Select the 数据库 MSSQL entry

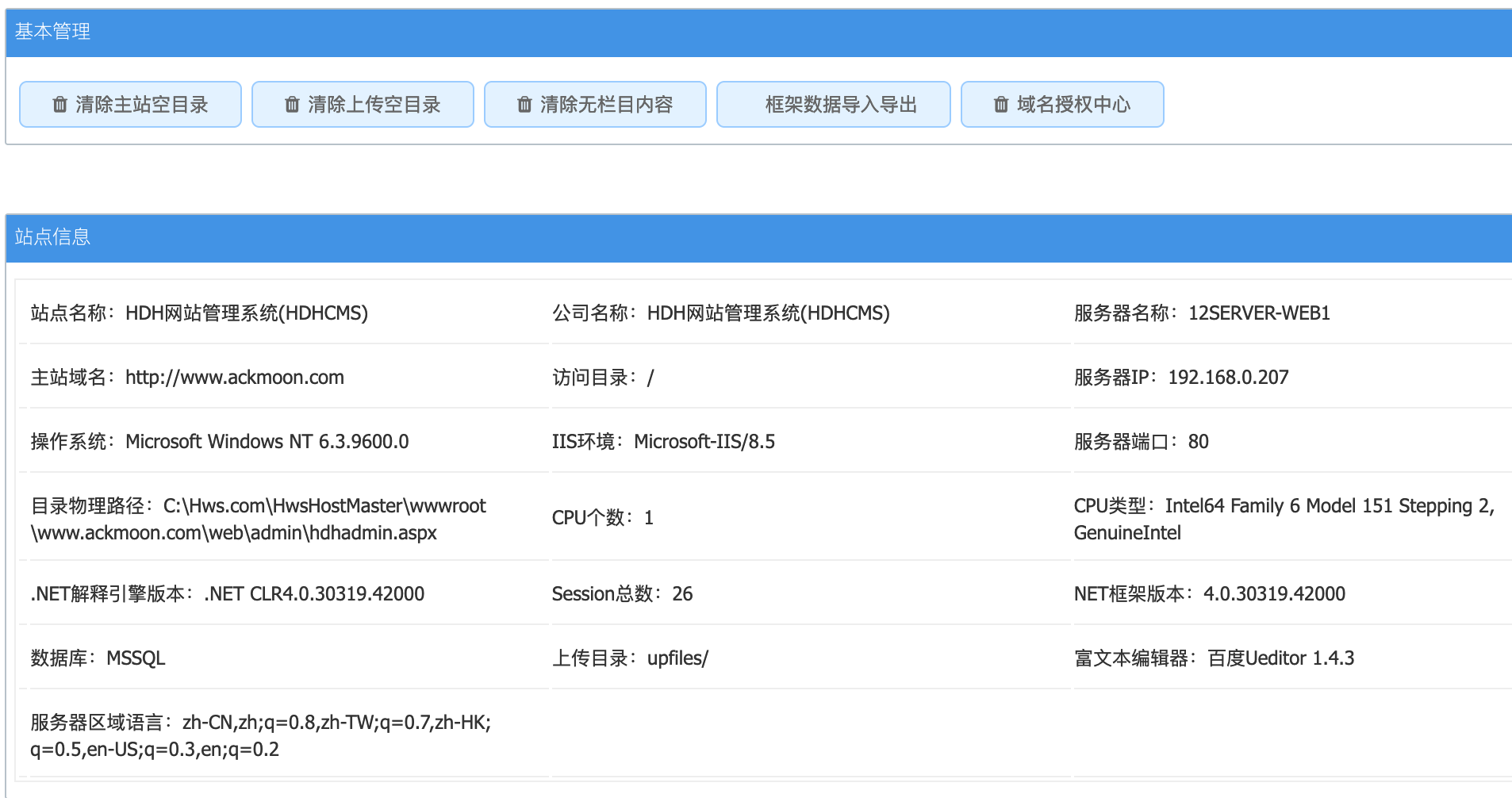136,658
